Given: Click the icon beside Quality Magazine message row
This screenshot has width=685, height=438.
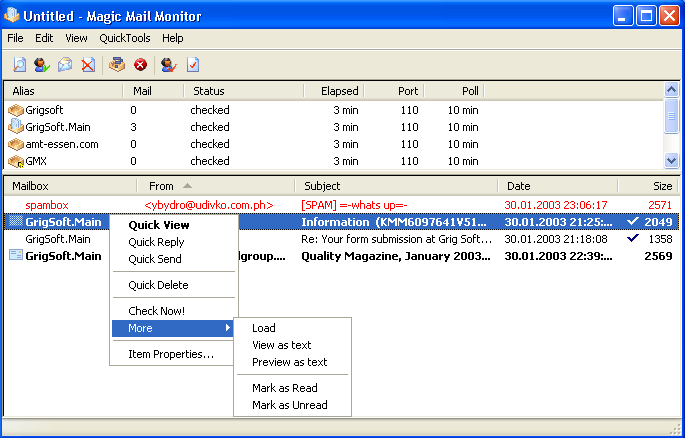Looking at the screenshot, I should [16, 255].
